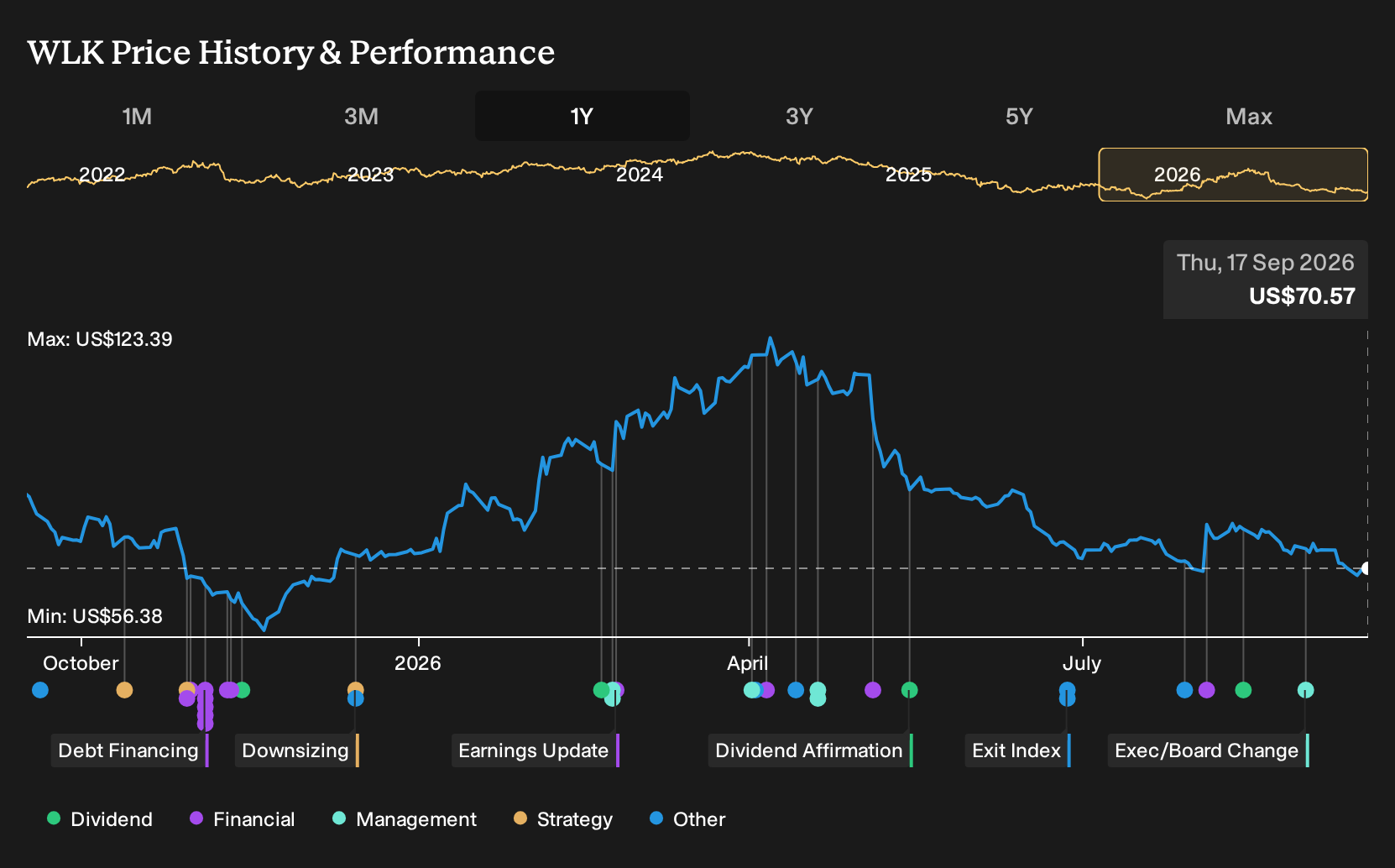Click the single blue Other dot right of April
This screenshot has height=868, width=1395.
tap(796, 690)
